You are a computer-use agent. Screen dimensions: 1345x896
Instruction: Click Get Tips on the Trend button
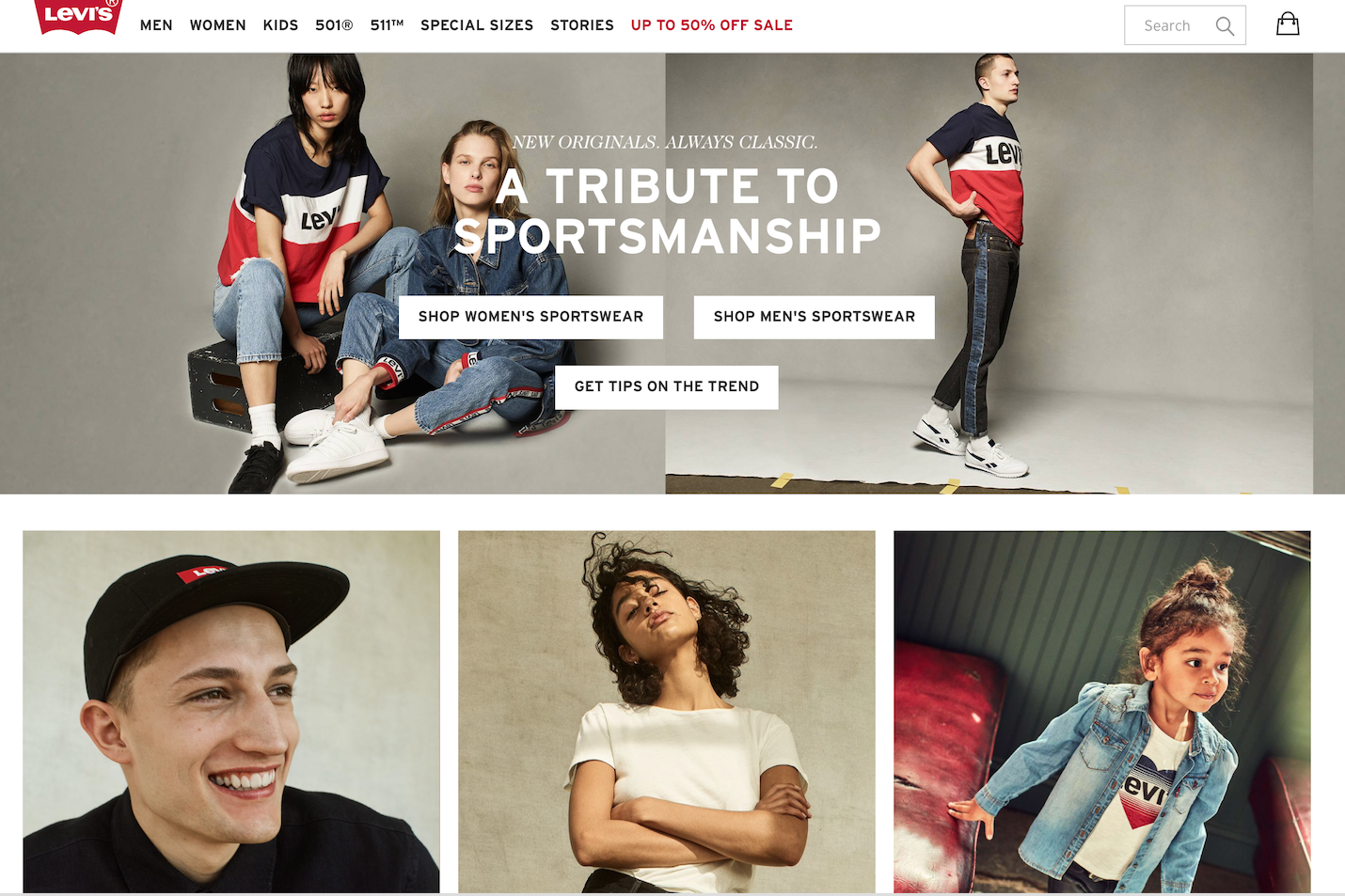tap(667, 387)
